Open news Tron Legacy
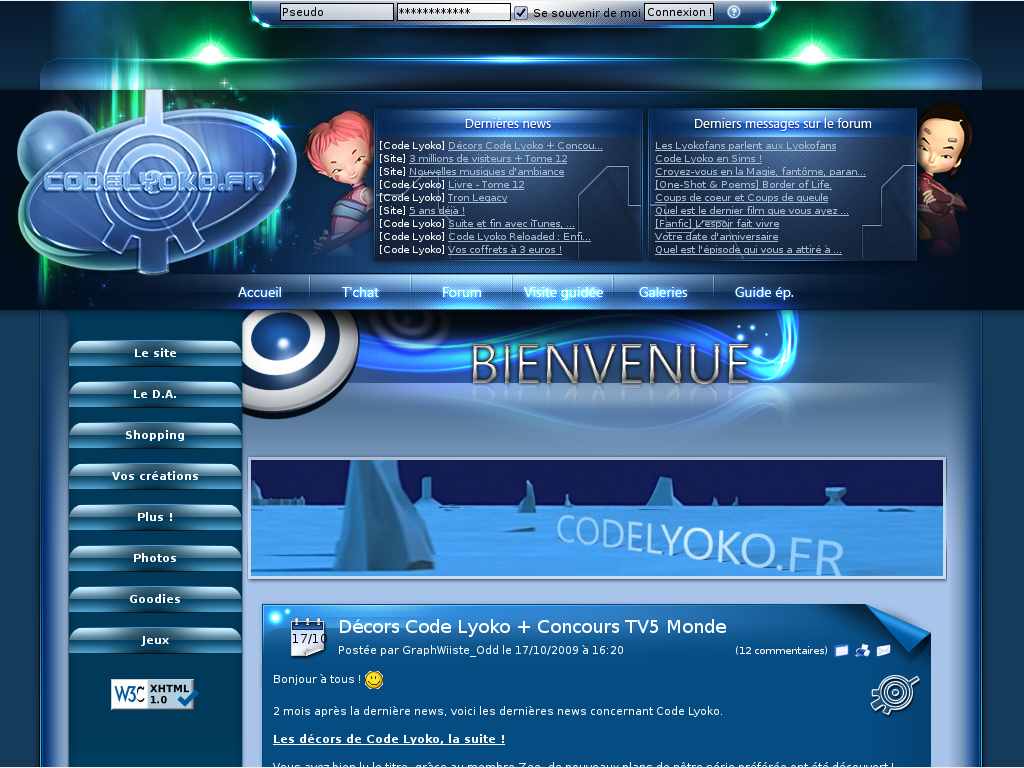Viewport: 1024px width, 768px height. (477, 198)
